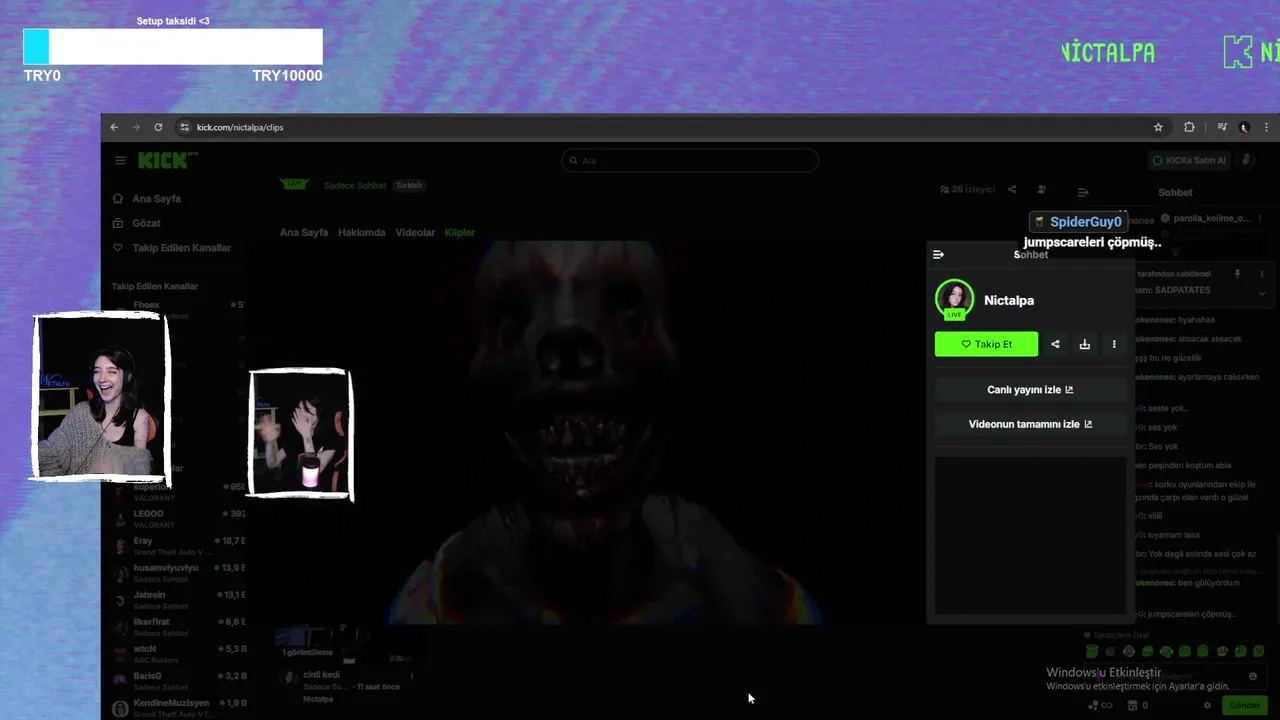
Task: Open chat settings gear icon
Action: [1207, 705]
